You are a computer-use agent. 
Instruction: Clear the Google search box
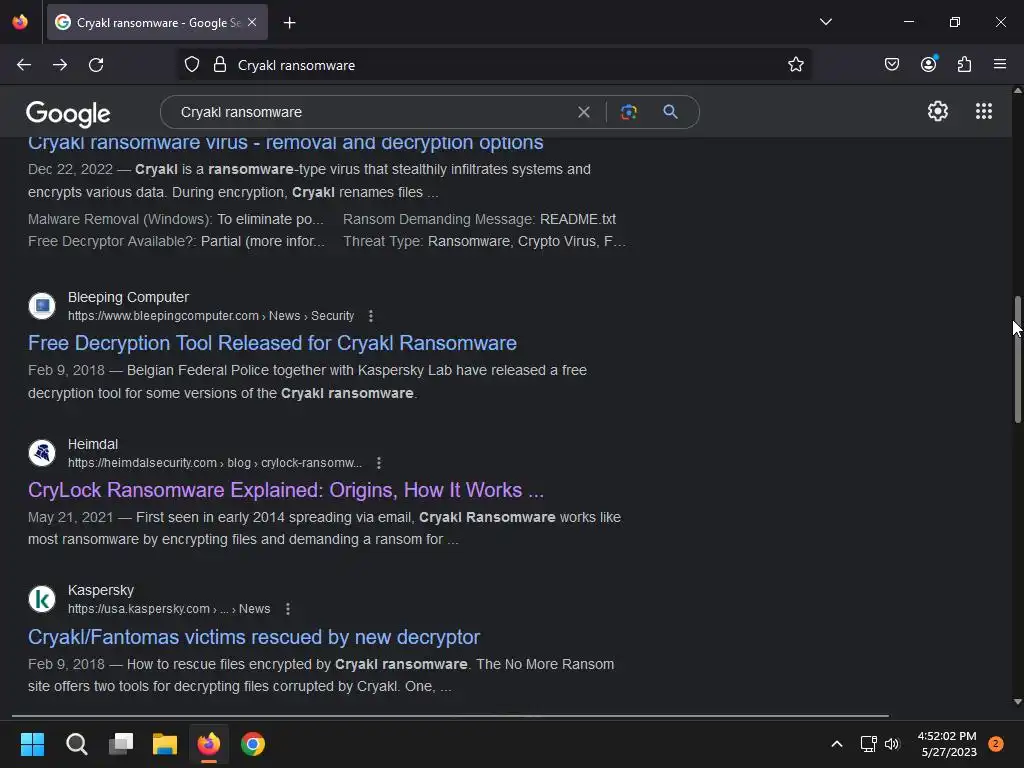[584, 112]
